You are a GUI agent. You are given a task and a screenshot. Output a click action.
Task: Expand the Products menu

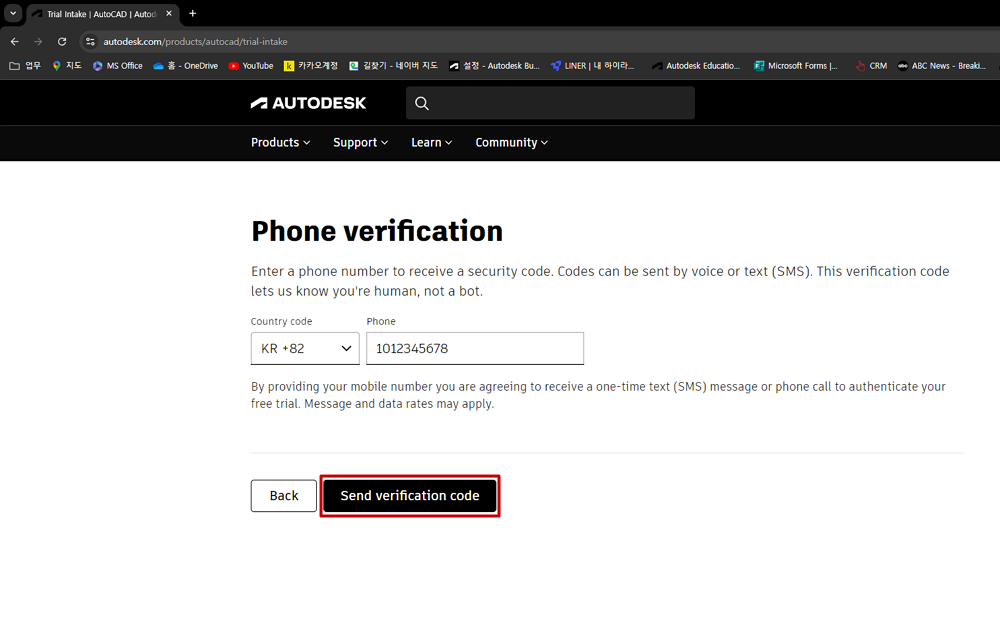click(x=281, y=142)
